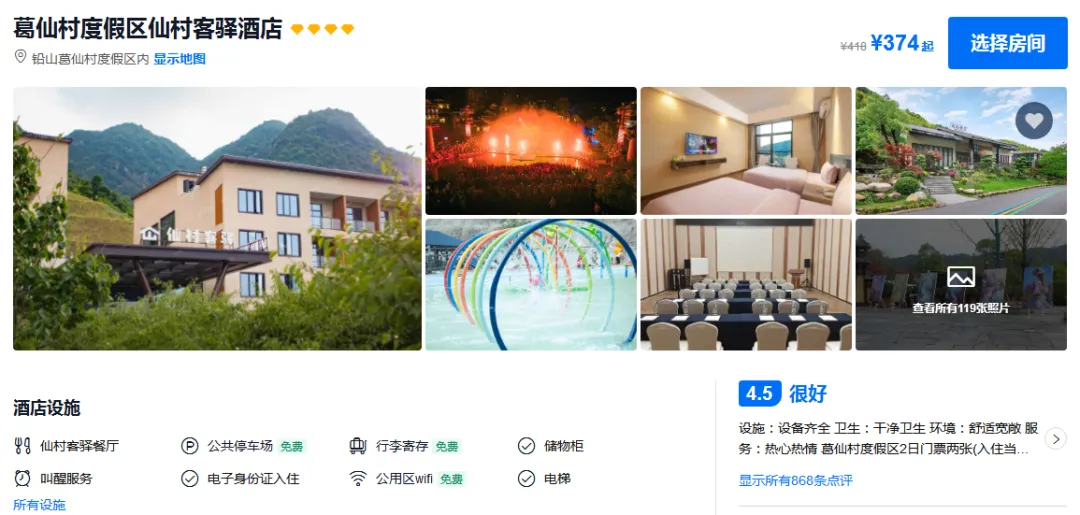1080x515 pixels.
Task: Click the heart favorite icon on photo
Action: pos(1034,120)
